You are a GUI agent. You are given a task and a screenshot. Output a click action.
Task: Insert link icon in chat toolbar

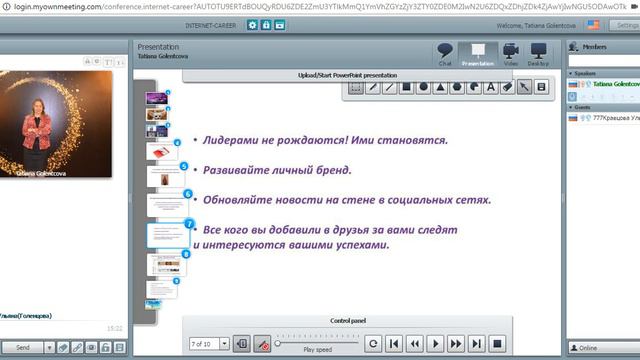click(x=77, y=348)
